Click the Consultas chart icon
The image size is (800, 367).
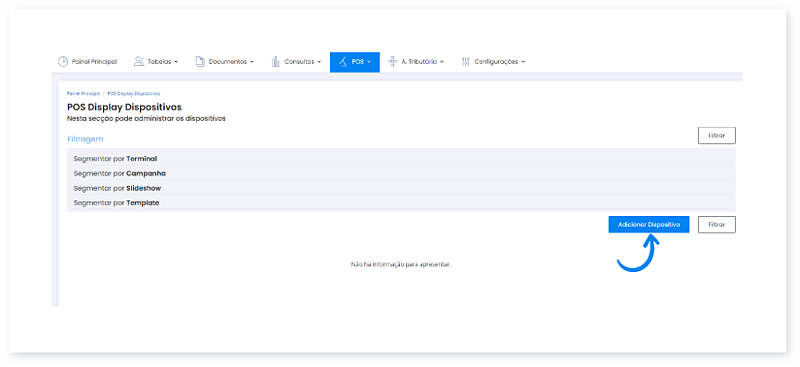pos(276,61)
